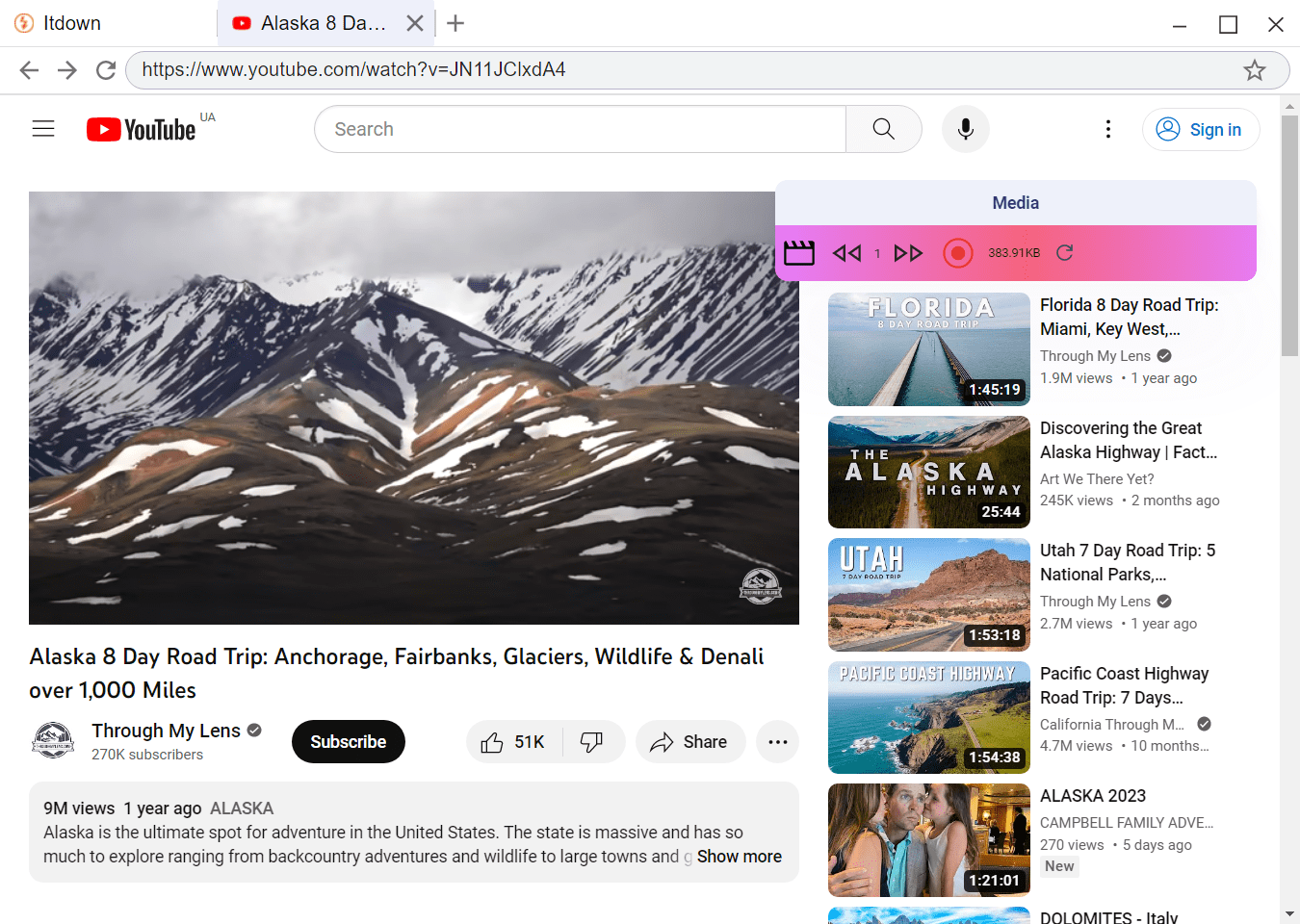1300x924 pixels.
Task: Click the rewind double-arrow icon
Action: [846, 253]
